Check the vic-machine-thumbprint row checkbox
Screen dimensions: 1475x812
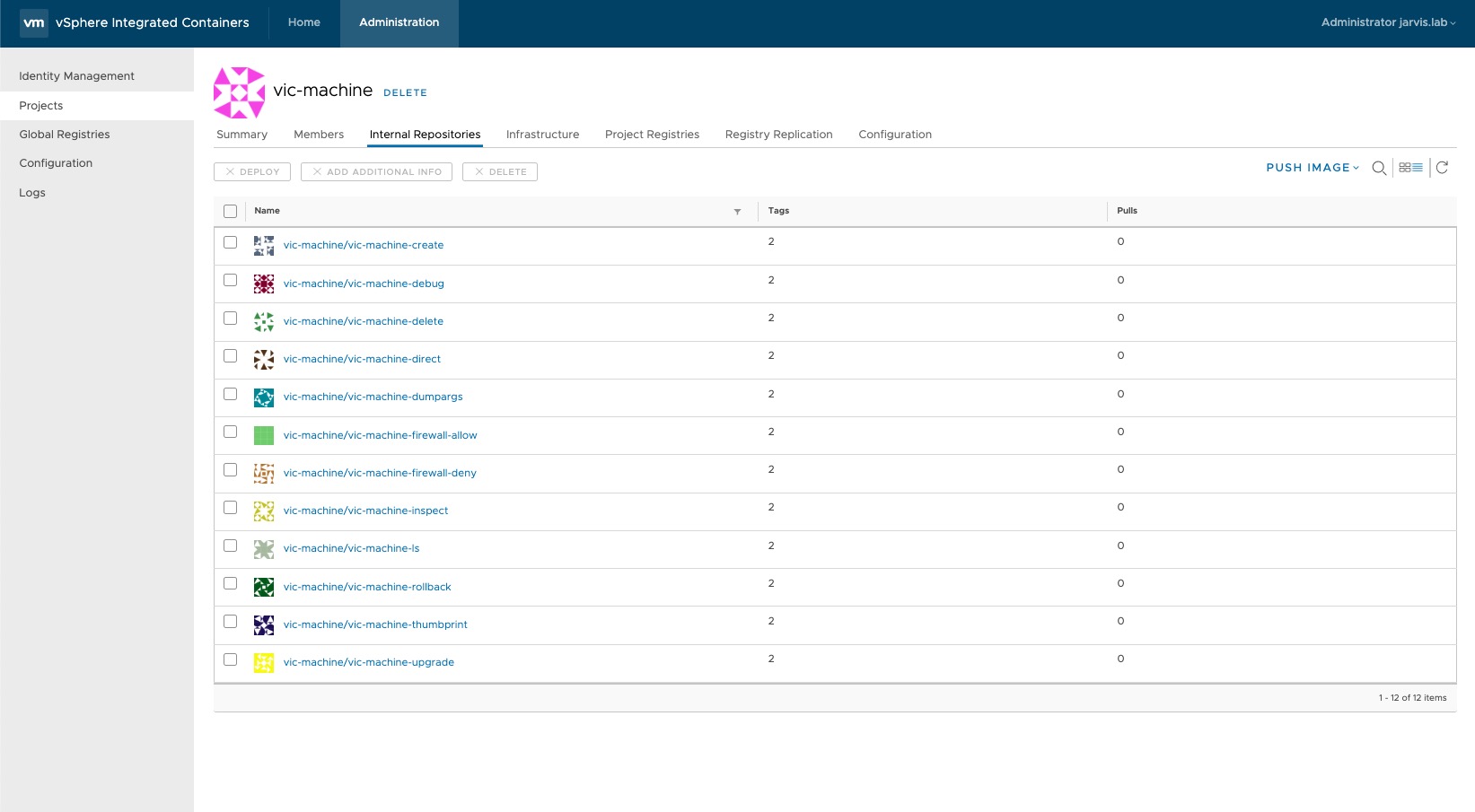(230, 622)
